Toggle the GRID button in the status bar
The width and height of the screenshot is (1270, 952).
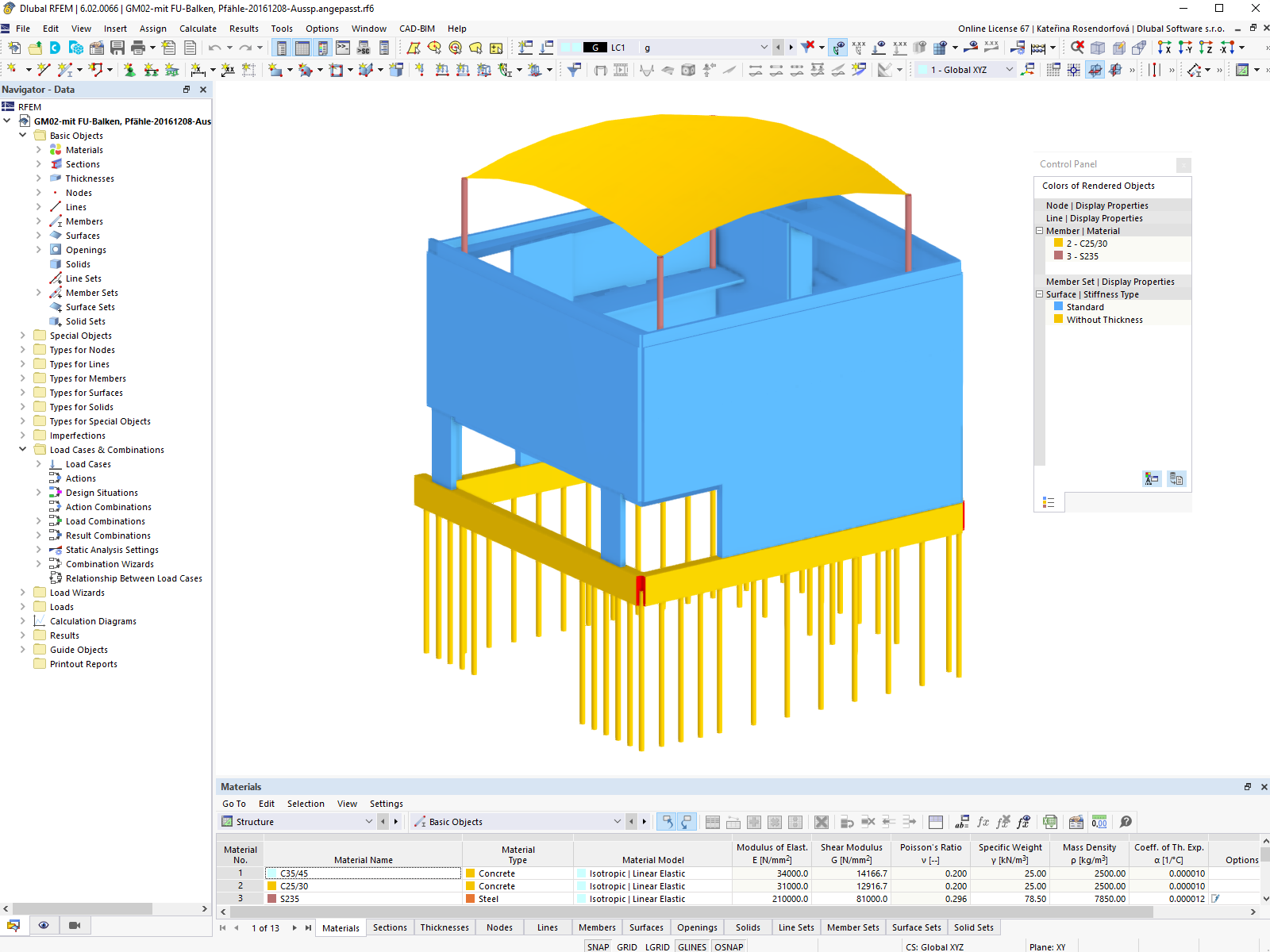(x=627, y=946)
